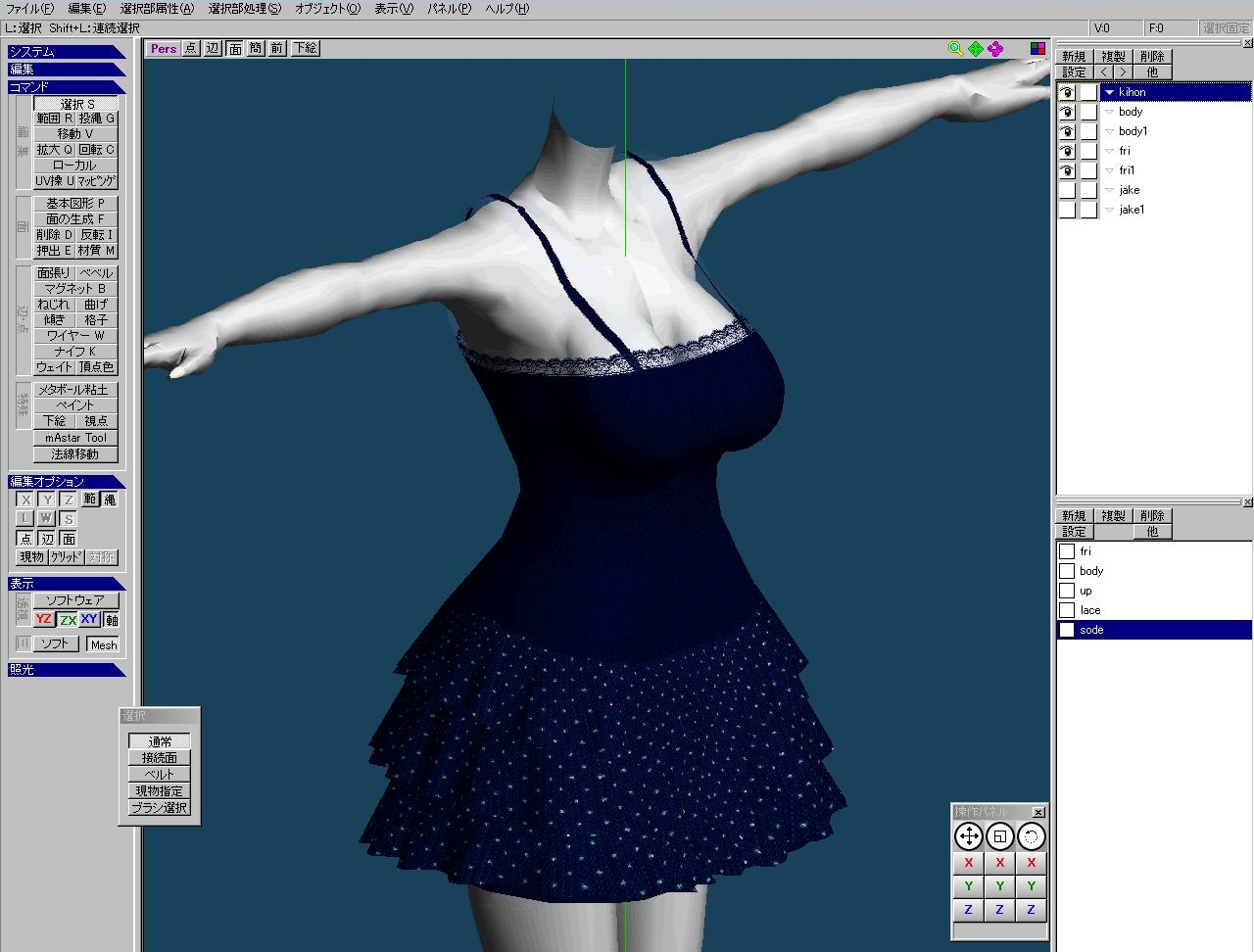
Task: Click the four-color view split icon
Action: [1037, 49]
